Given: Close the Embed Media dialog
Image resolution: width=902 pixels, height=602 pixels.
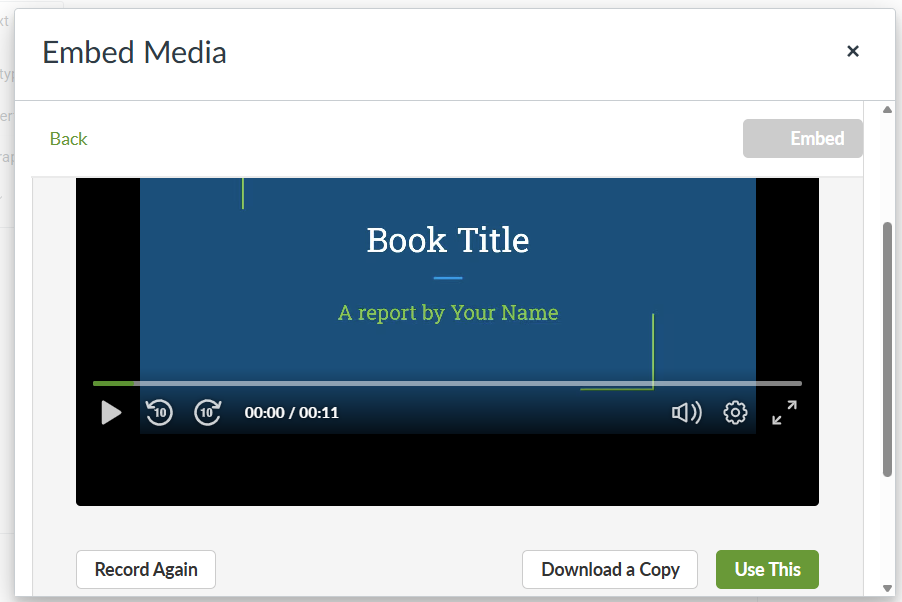Looking at the screenshot, I should click(x=852, y=51).
